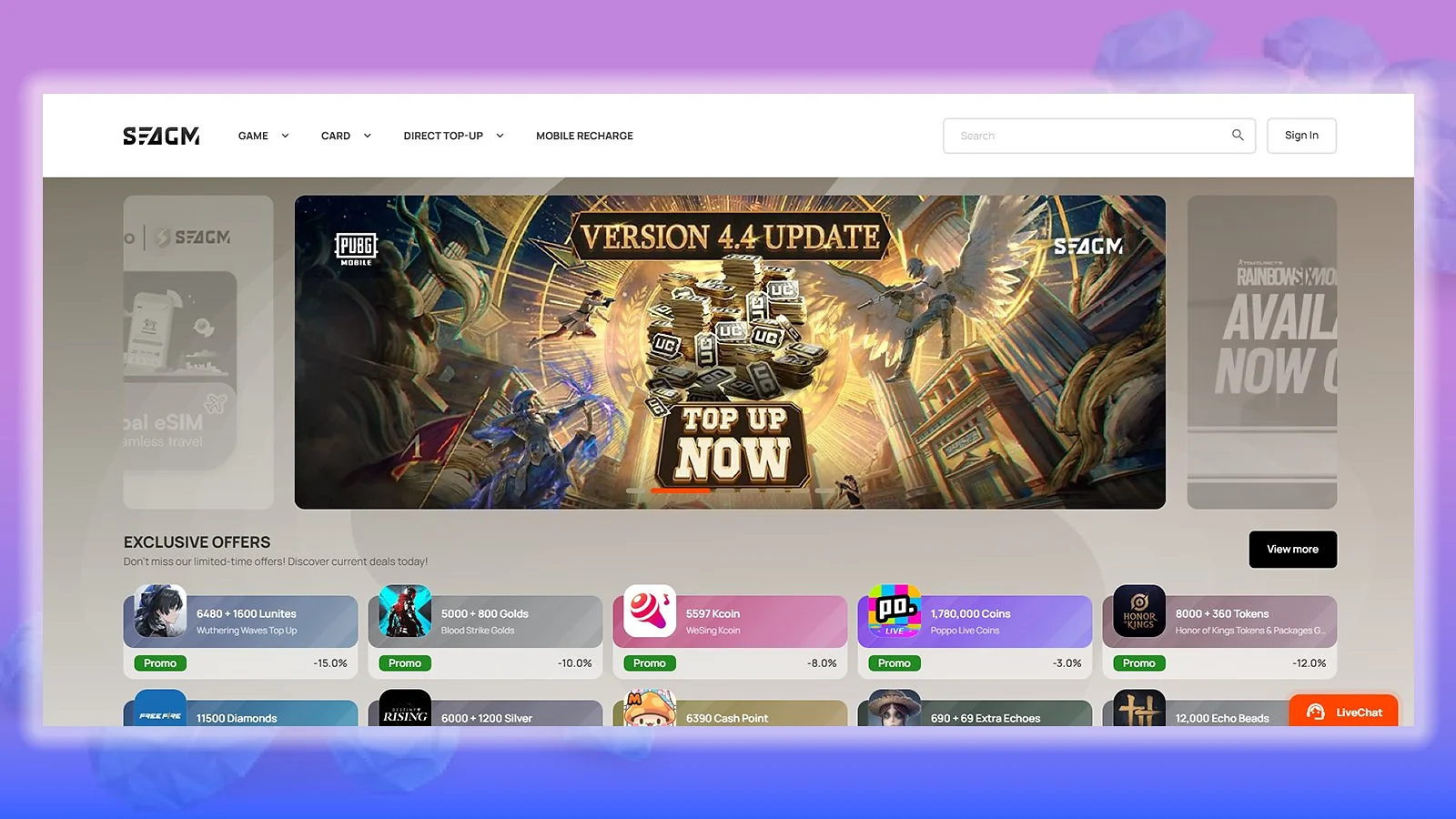
Task: Open the WeSing app icon
Action: pyautogui.click(x=650, y=611)
